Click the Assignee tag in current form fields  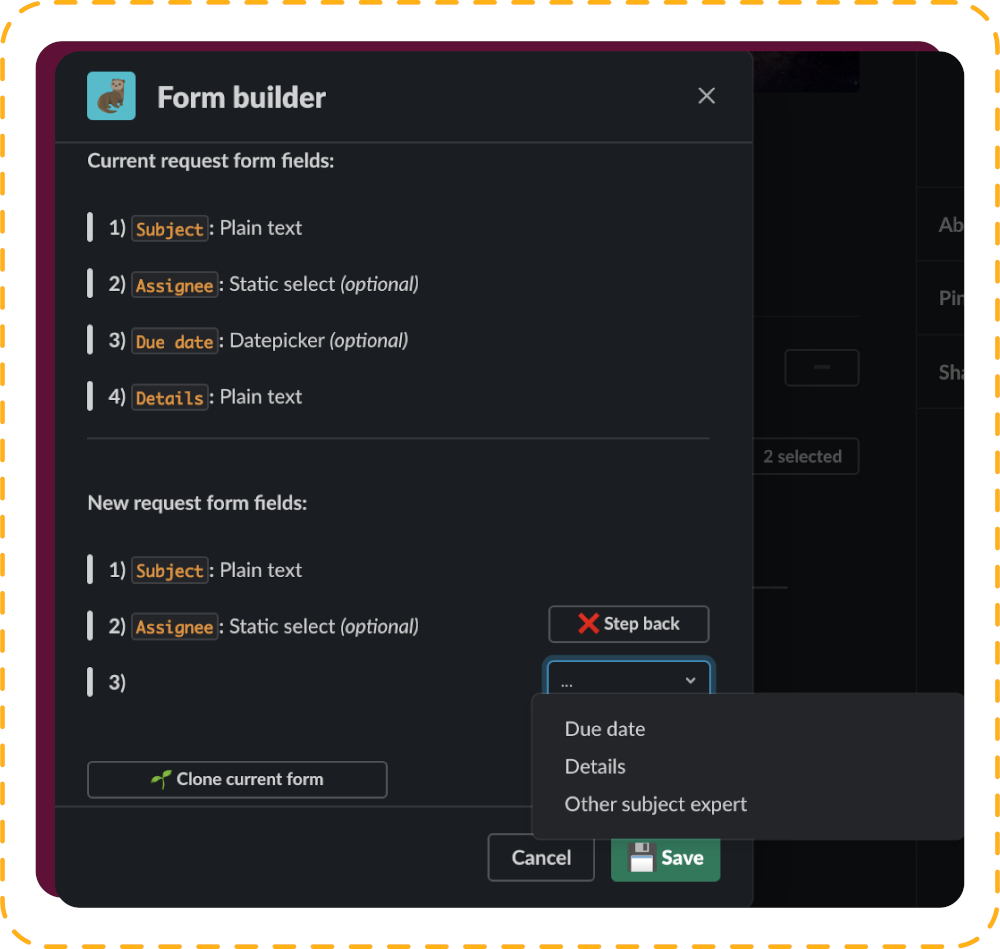(175, 284)
